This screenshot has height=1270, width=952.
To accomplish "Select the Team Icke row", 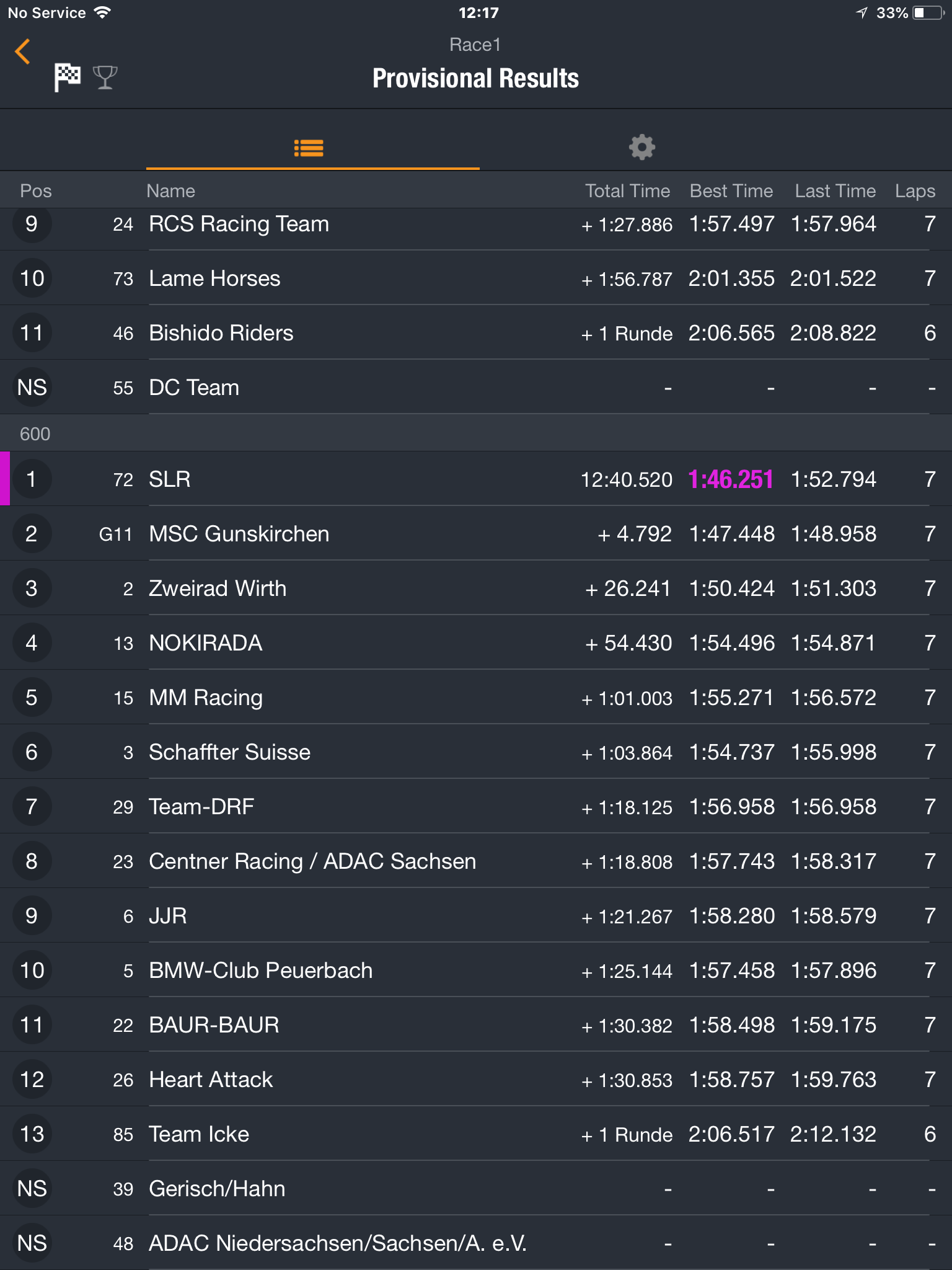I will coord(476,1134).
